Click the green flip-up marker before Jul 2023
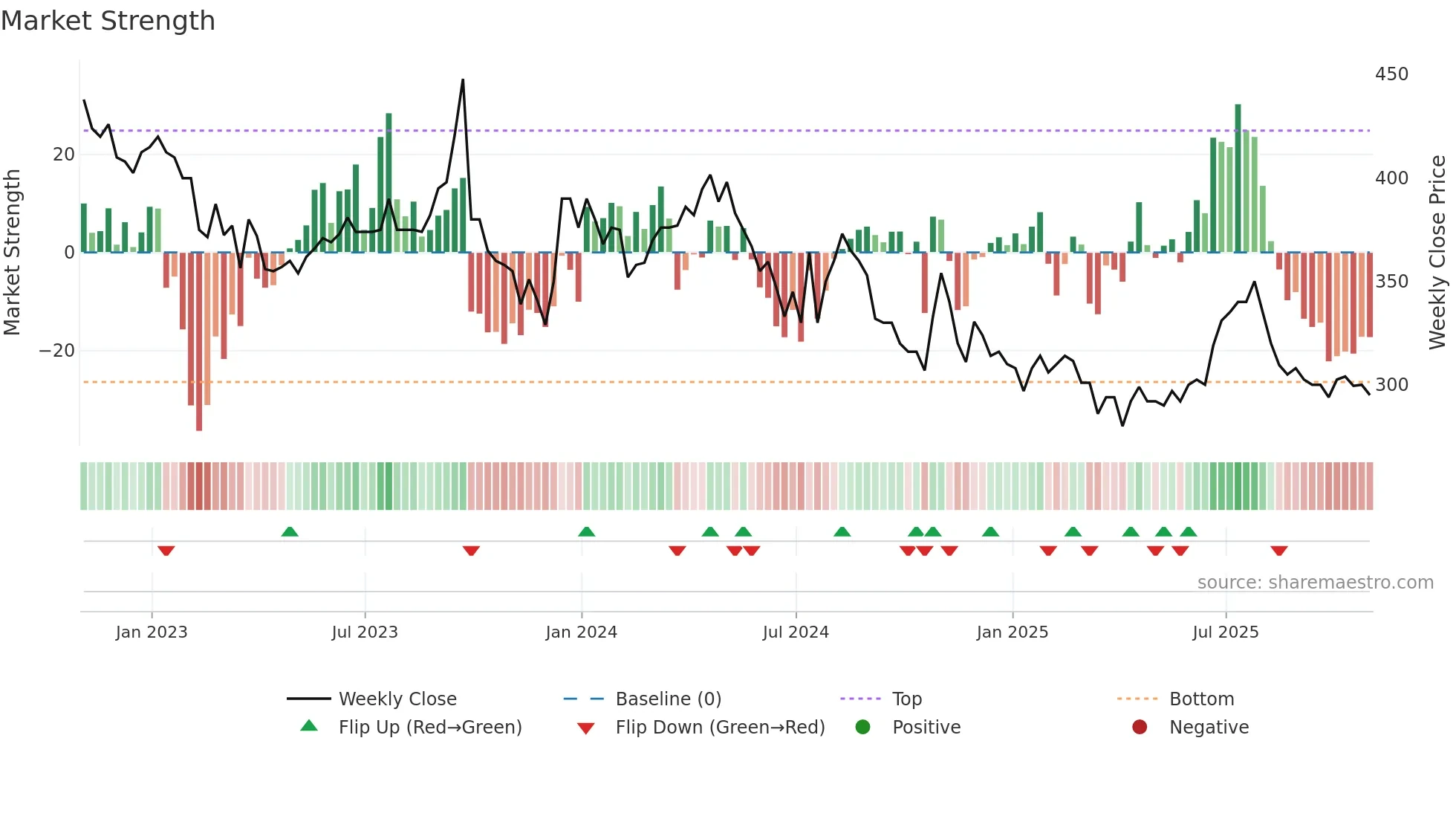The width and height of the screenshot is (1456, 819). pyautogui.click(x=290, y=531)
